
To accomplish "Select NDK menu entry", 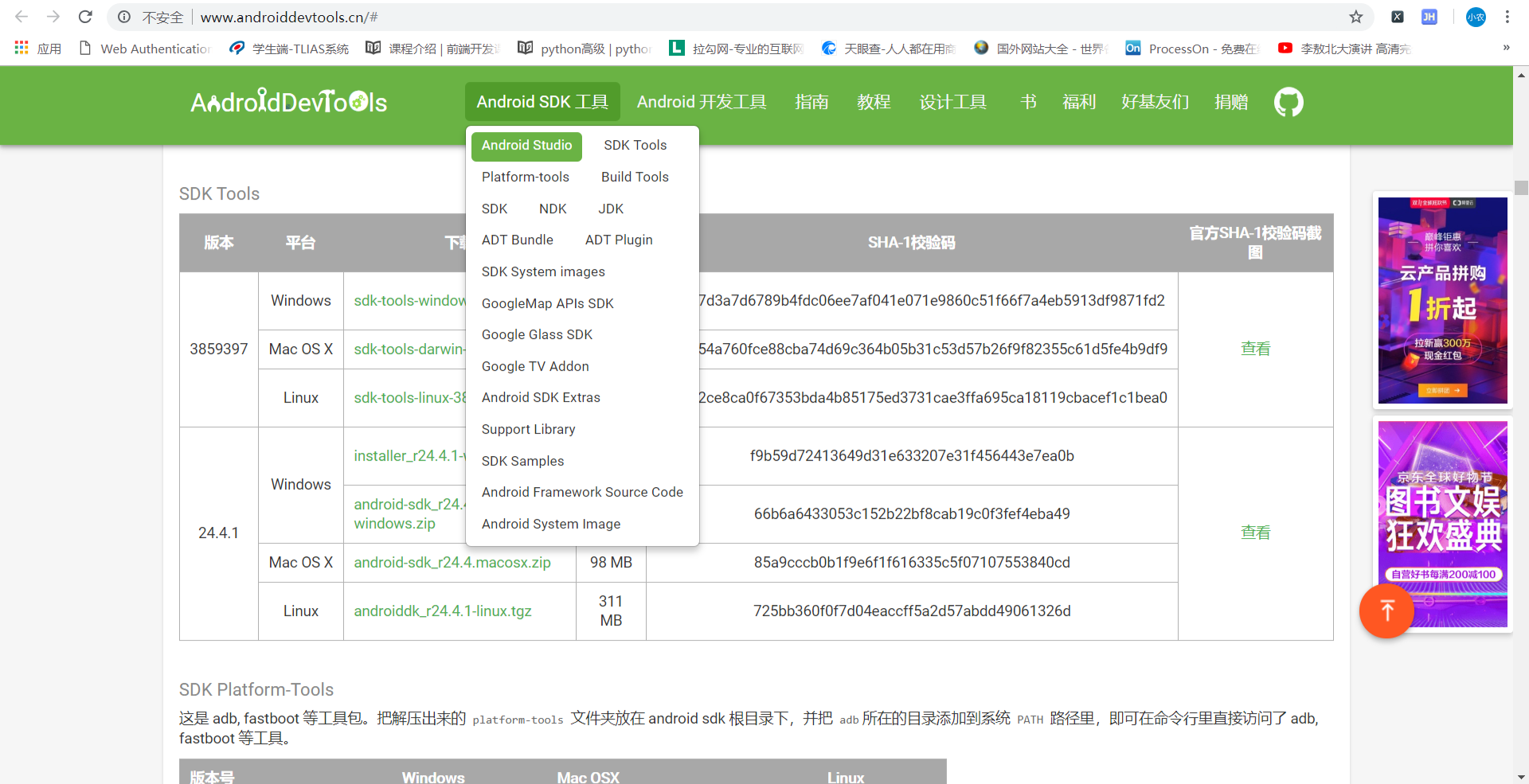I will 553,209.
